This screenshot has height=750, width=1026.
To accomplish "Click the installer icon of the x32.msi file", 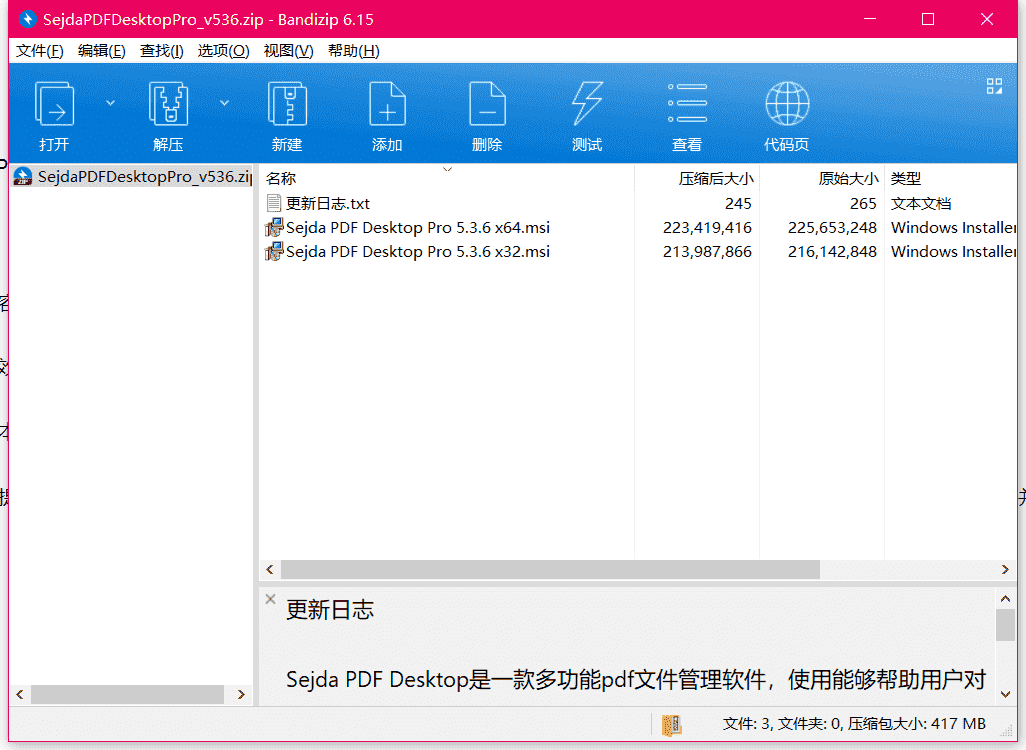I will (274, 252).
